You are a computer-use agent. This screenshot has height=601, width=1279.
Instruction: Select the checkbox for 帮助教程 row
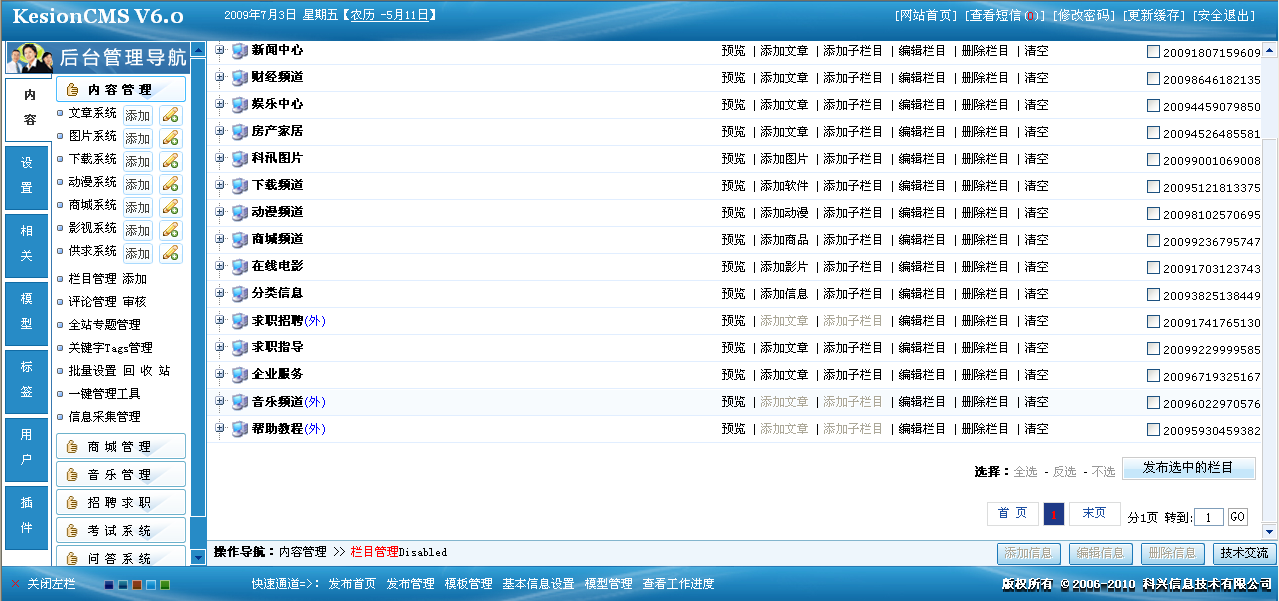click(x=1154, y=430)
